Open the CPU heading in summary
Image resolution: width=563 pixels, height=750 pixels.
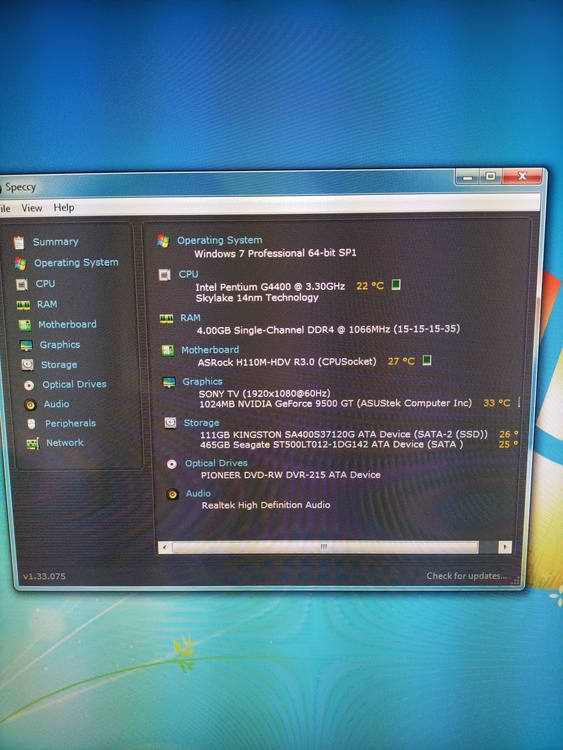click(x=188, y=274)
